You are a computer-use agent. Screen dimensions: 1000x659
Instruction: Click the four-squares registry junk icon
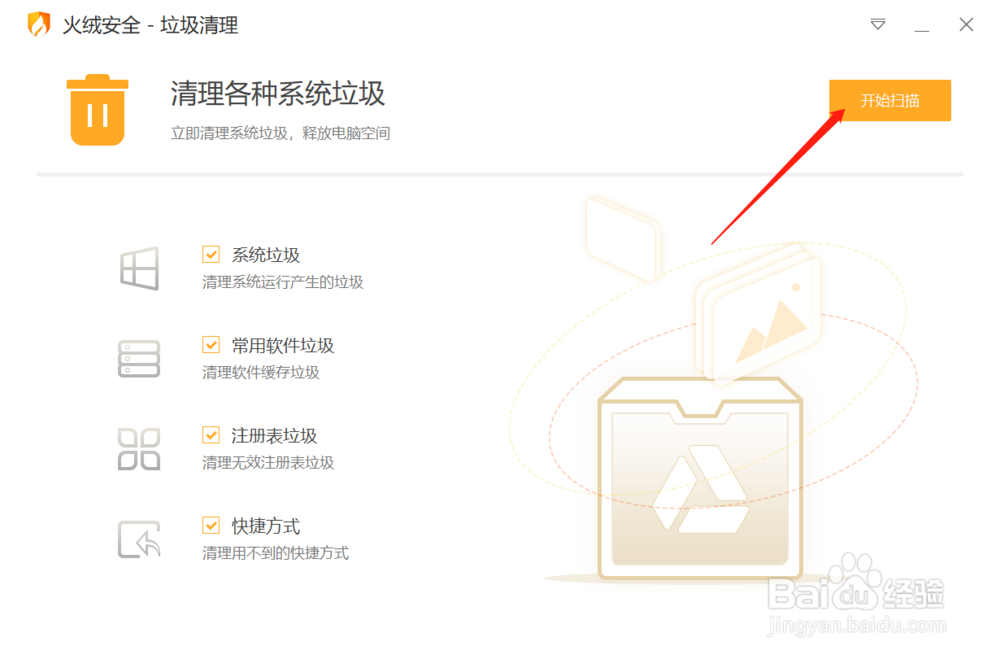[138, 449]
